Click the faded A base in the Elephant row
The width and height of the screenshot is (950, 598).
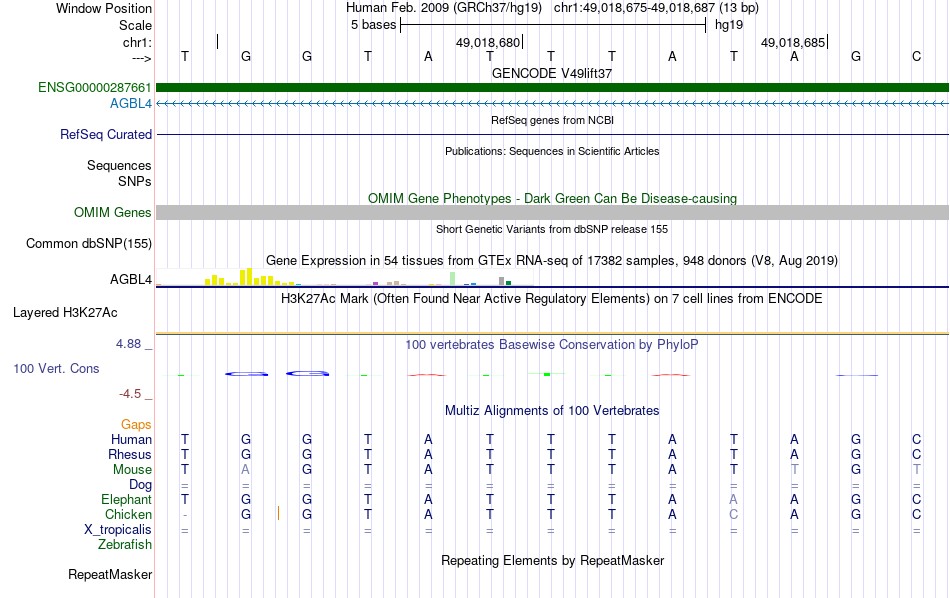click(x=733, y=499)
